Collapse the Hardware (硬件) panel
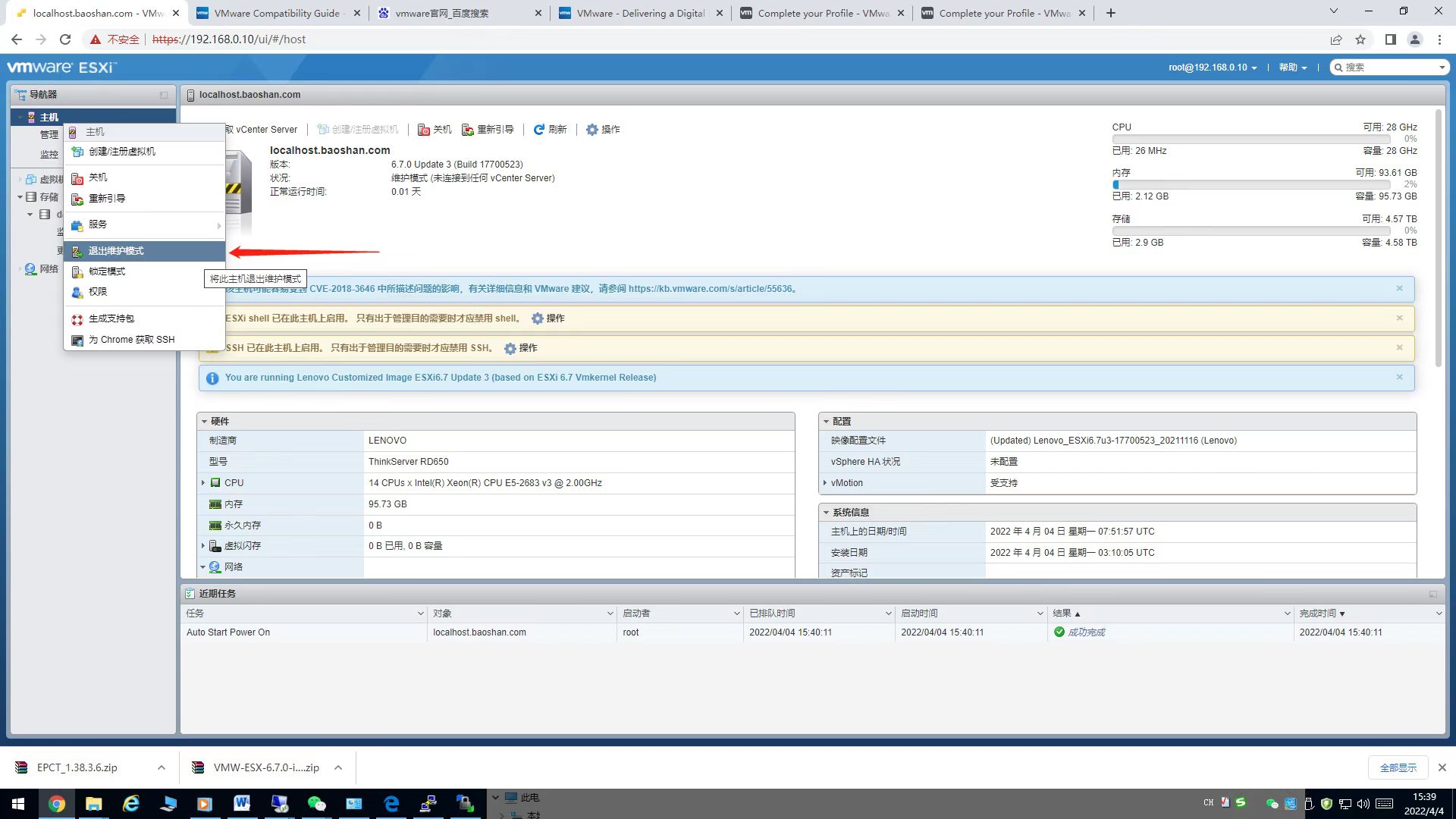1456x819 pixels. click(204, 422)
